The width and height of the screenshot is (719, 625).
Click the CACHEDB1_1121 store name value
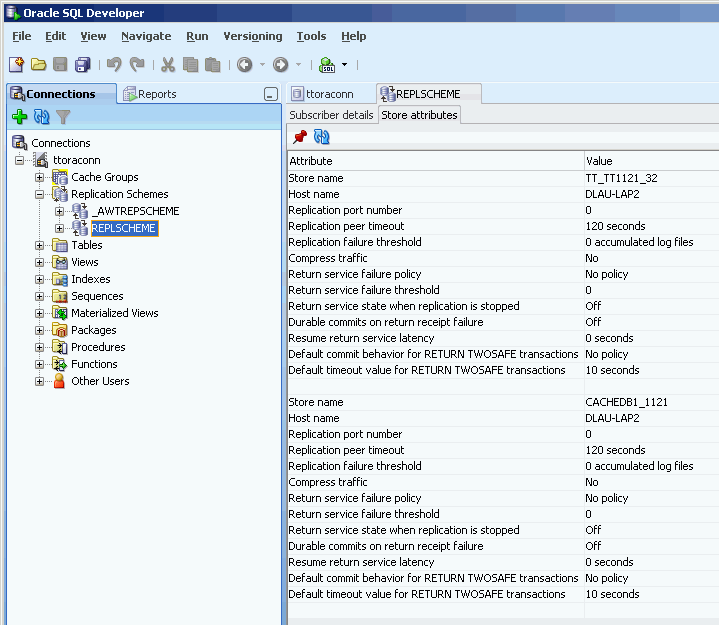click(626, 402)
